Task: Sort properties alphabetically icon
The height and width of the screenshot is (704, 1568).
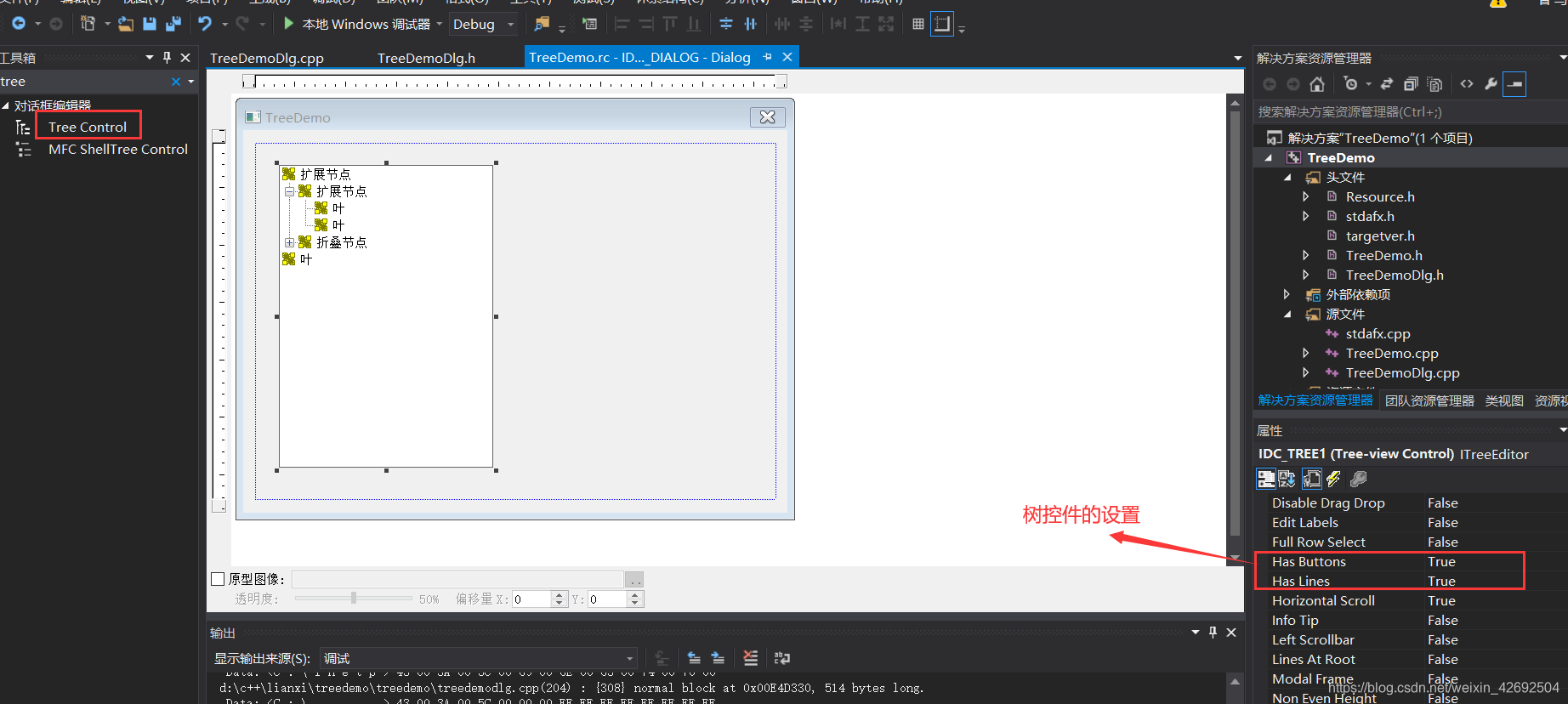Action: coord(1287,479)
